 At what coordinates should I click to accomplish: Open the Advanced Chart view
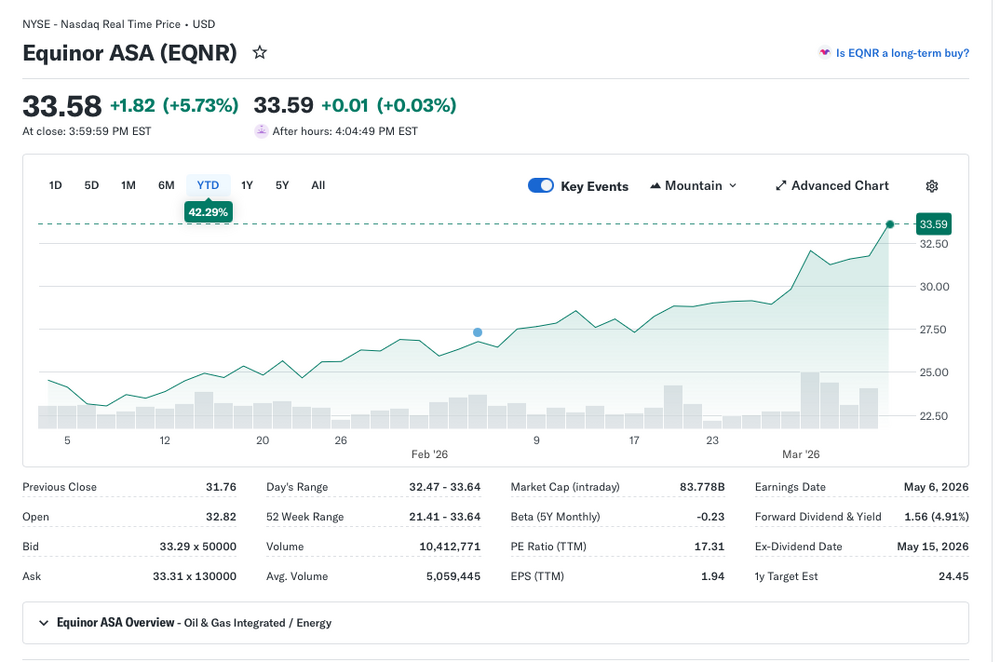pyautogui.click(x=832, y=186)
